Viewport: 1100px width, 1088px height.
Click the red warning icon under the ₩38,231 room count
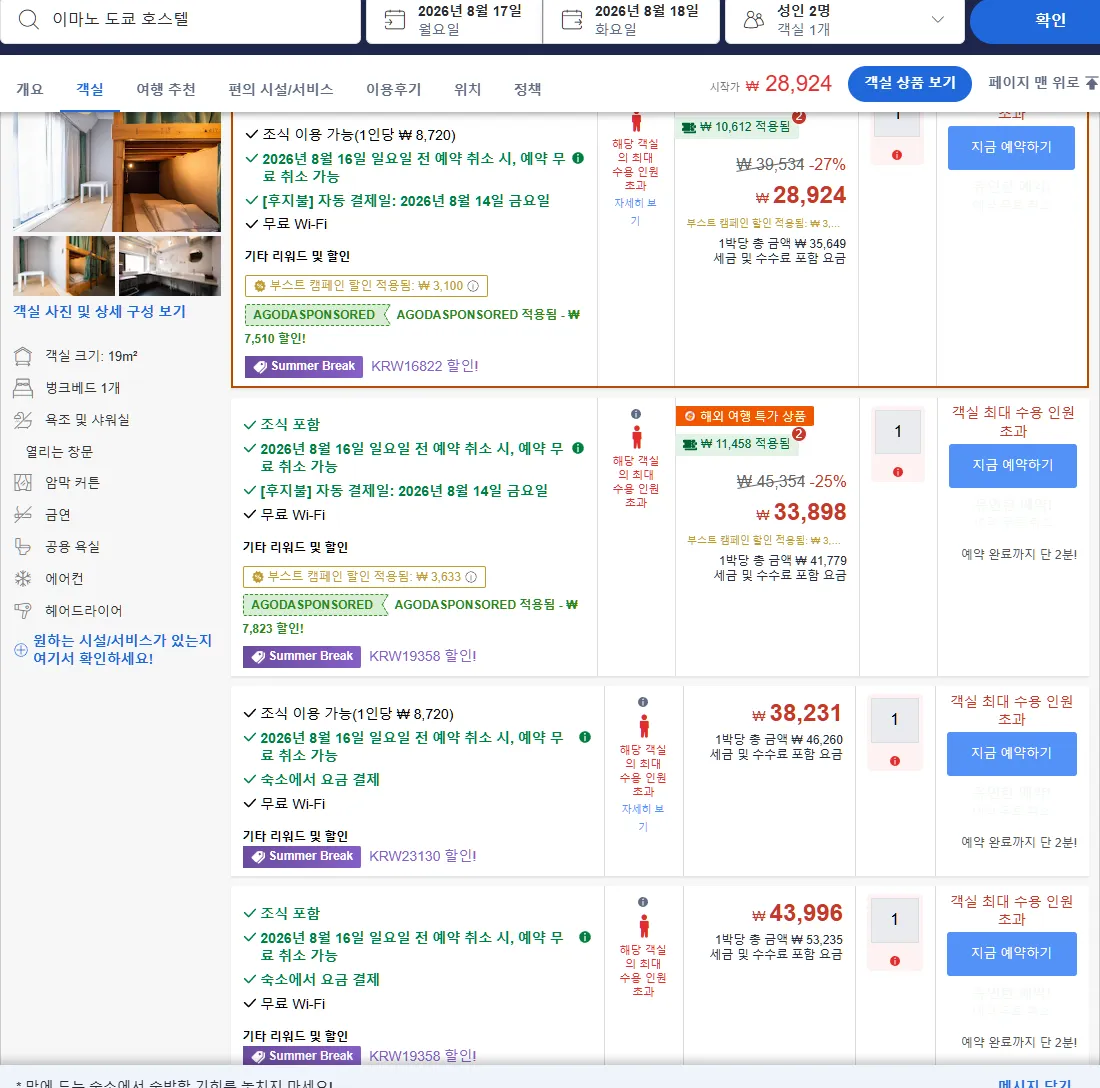point(894,760)
